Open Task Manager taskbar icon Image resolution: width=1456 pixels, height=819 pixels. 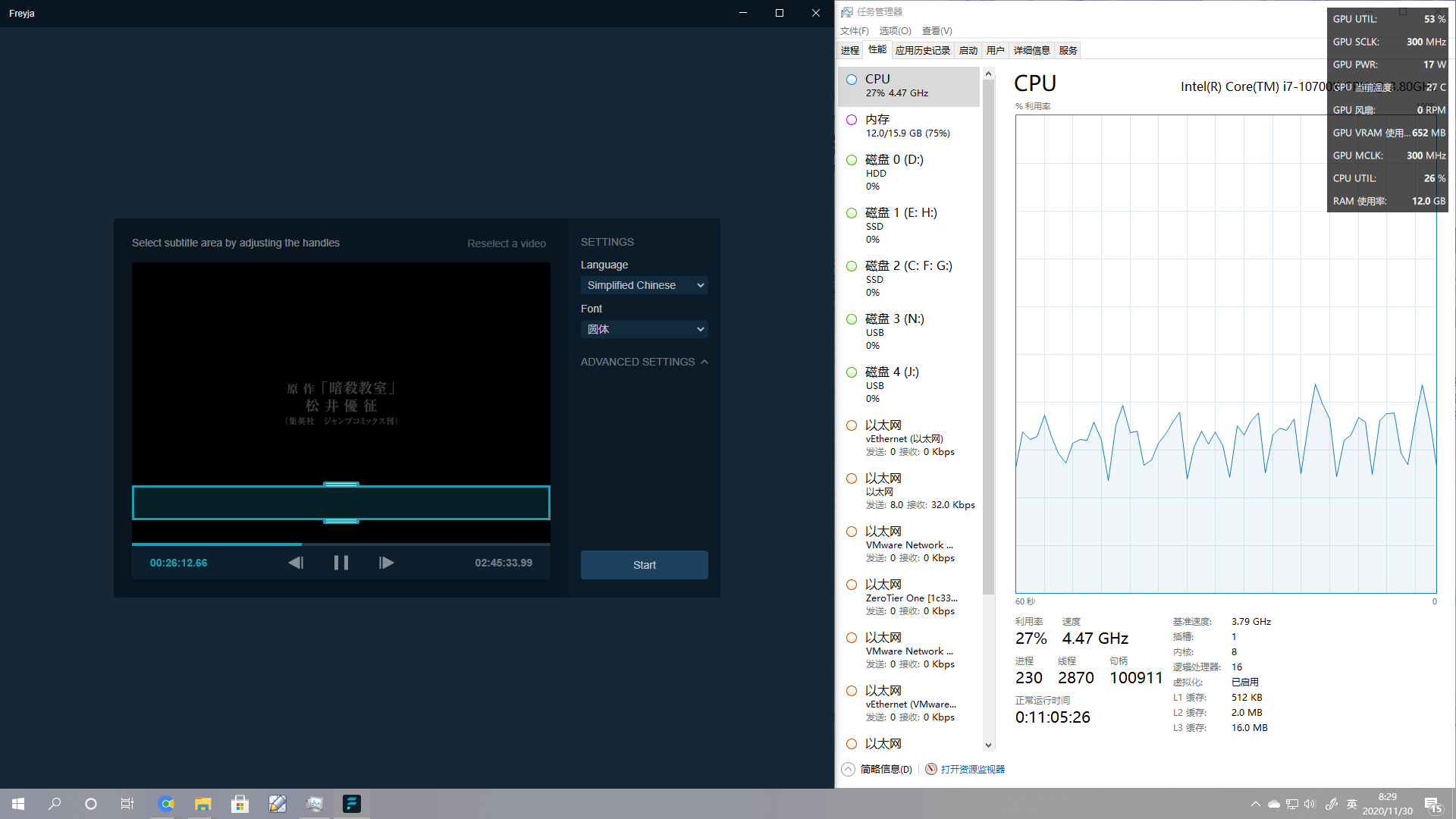point(314,804)
